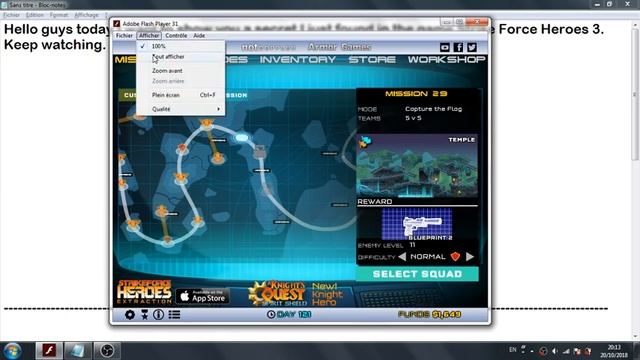Image resolution: width=640 pixels, height=360 pixels.
Task: Click the team flag icon on Temple preview
Action: [365, 142]
